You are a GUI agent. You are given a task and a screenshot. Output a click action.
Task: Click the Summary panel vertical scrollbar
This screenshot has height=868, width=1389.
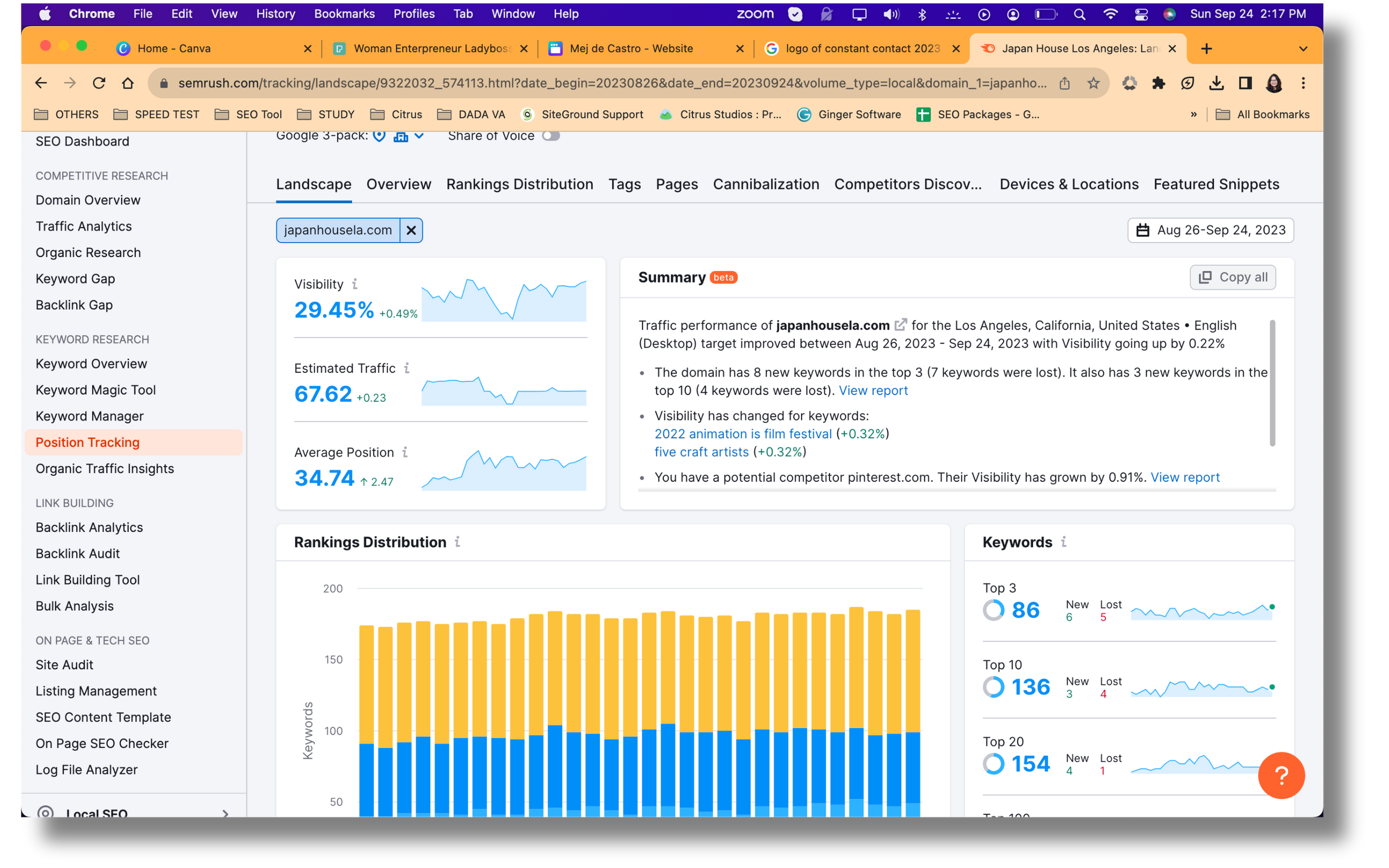(1272, 383)
